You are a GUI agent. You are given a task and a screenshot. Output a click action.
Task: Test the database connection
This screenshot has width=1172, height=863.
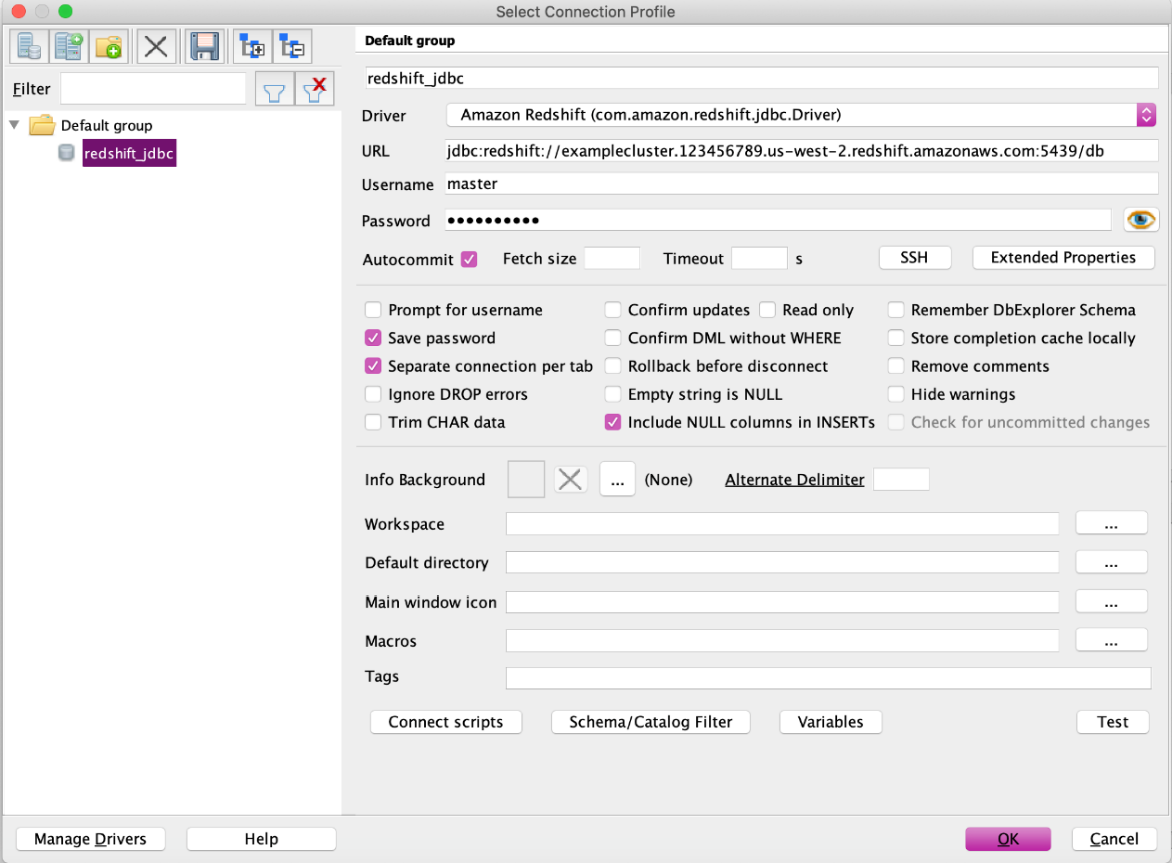click(1112, 721)
